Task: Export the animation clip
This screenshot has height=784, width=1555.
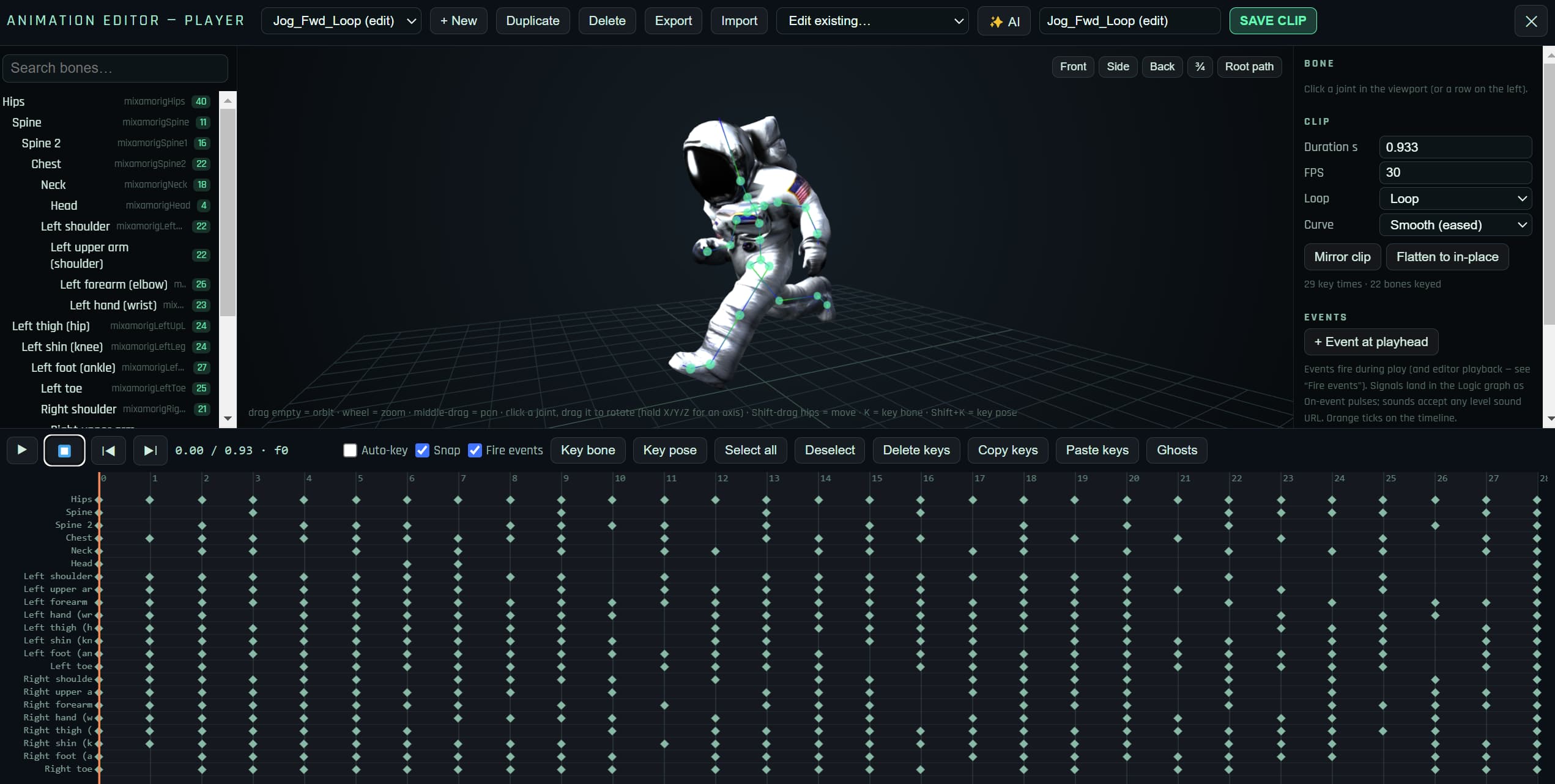Action: point(673,21)
